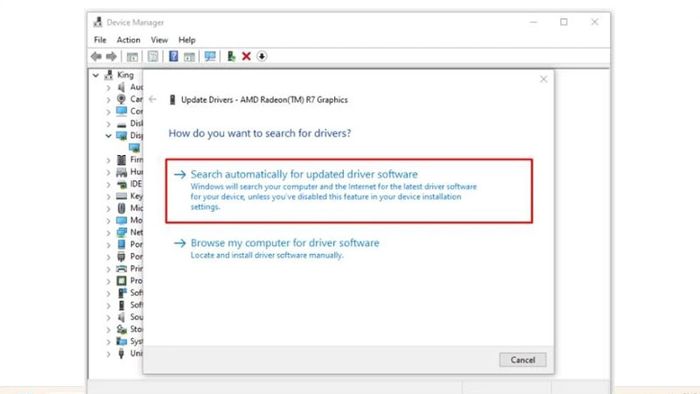The height and width of the screenshot is (394, 700).
Task: Open Properties from the toolbar sheet icon
Action: click(153, 57)
